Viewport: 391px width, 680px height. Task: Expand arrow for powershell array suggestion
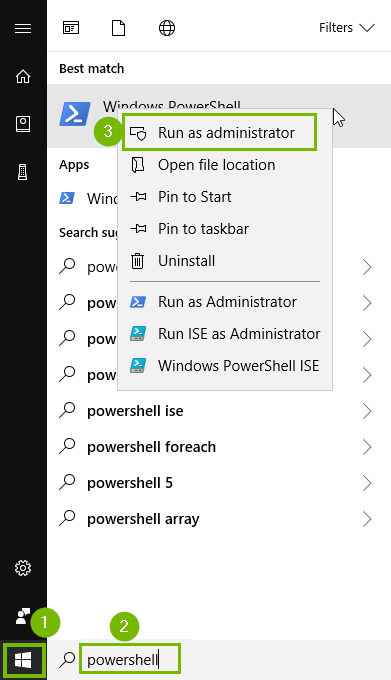pyautogui.click(x=367, y=519)
